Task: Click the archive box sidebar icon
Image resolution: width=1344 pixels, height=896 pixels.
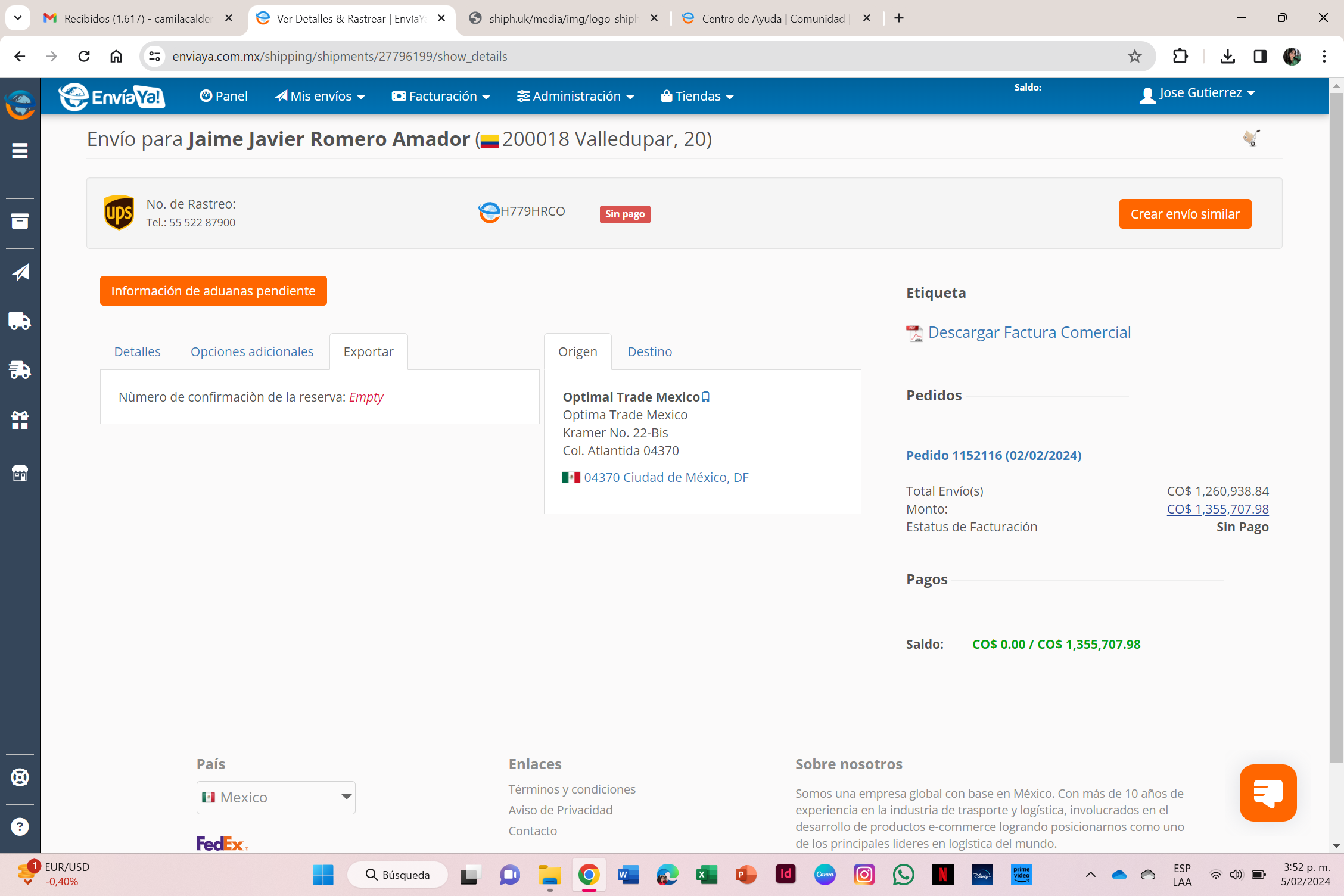Action: [x=20, y=221]
